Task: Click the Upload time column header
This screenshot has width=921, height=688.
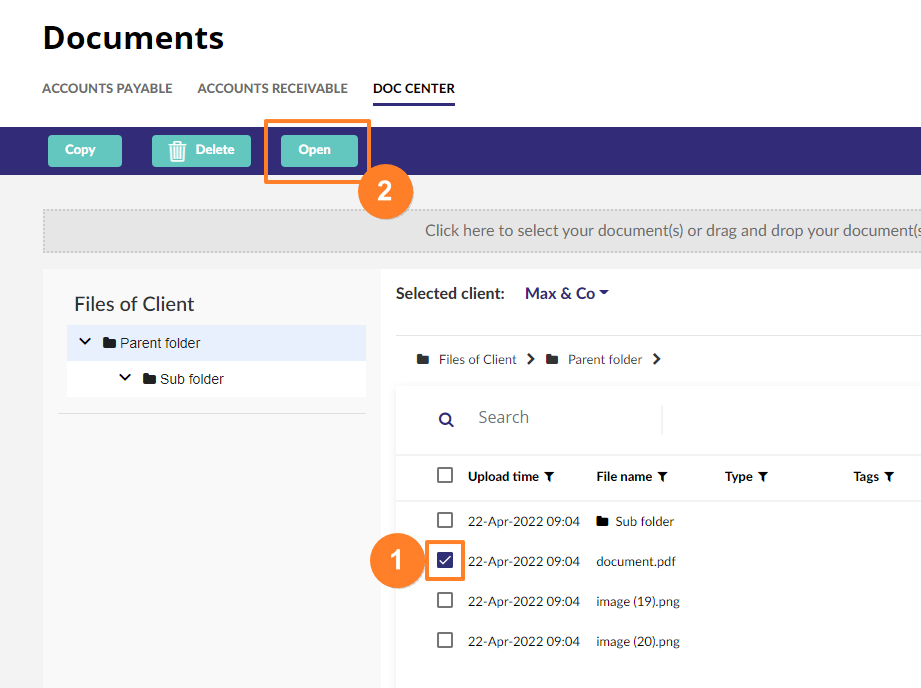Action: coord(503,476)
